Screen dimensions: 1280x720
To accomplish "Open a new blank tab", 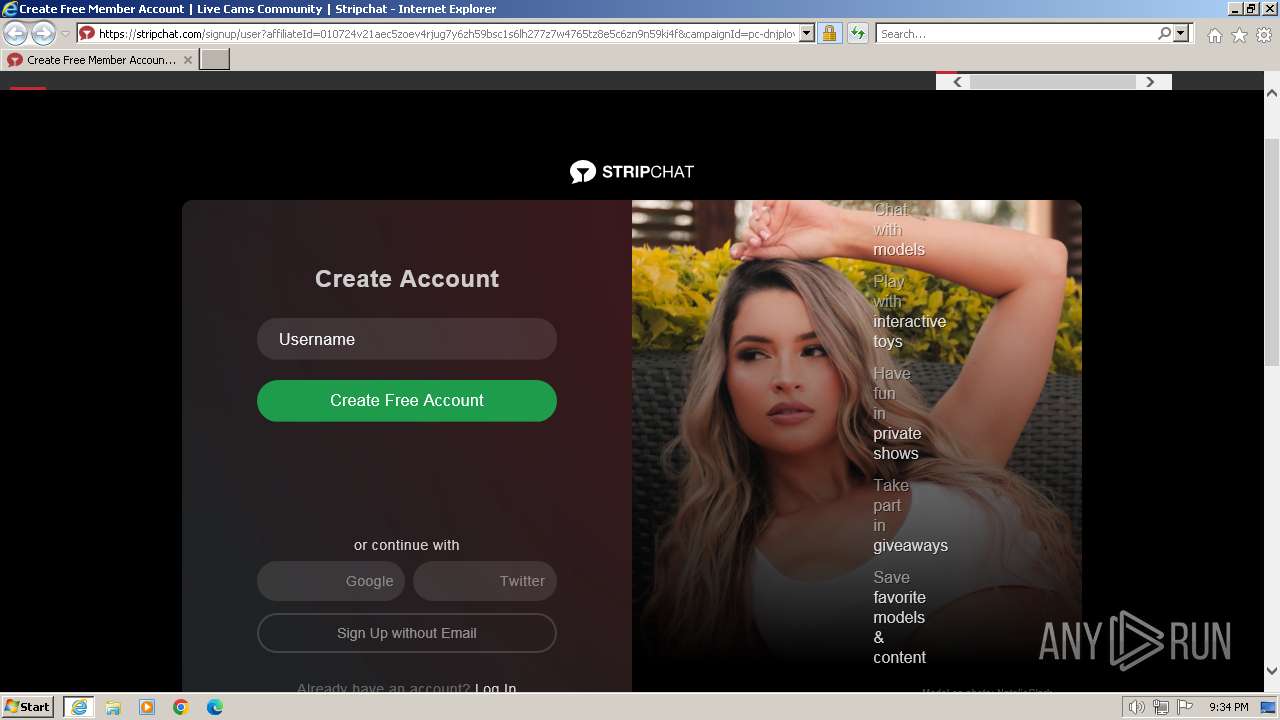I will tap(215, 60).
